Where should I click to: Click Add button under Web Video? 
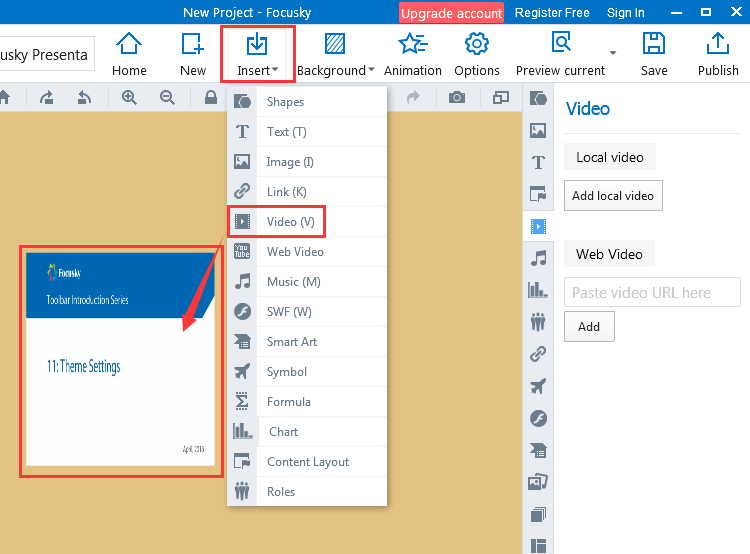pyautogui.click(x=589, y=327)
